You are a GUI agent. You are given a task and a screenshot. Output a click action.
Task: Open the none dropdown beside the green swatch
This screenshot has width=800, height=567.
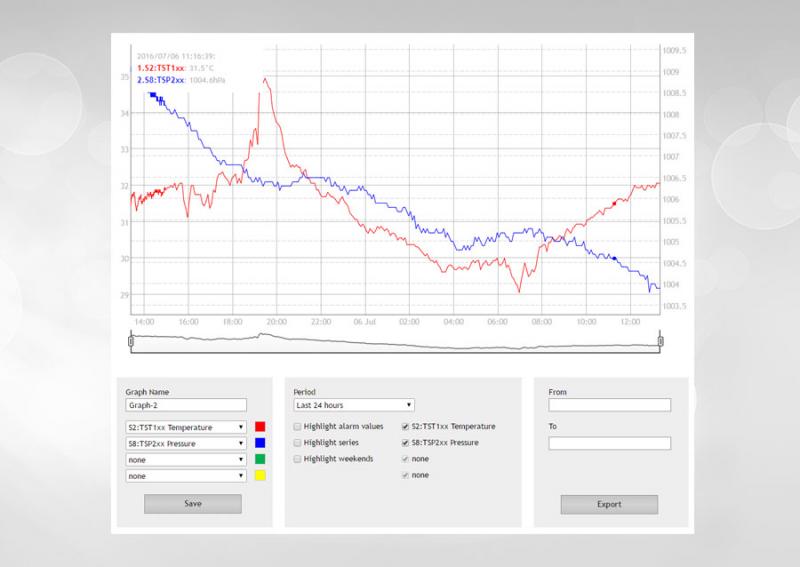point(185,460)
